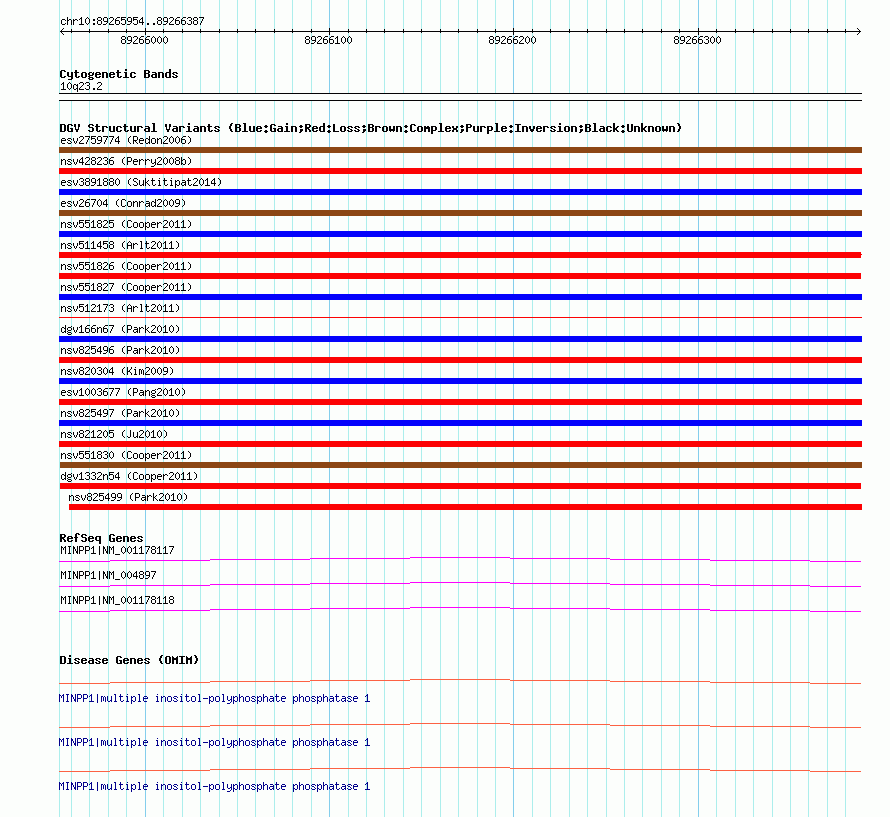Image resolution: width=890 pixels, height=817 pixels.
Task: Click the brown bar under esv26704 (Conrad2009)
Action: [x=460, y=213]
